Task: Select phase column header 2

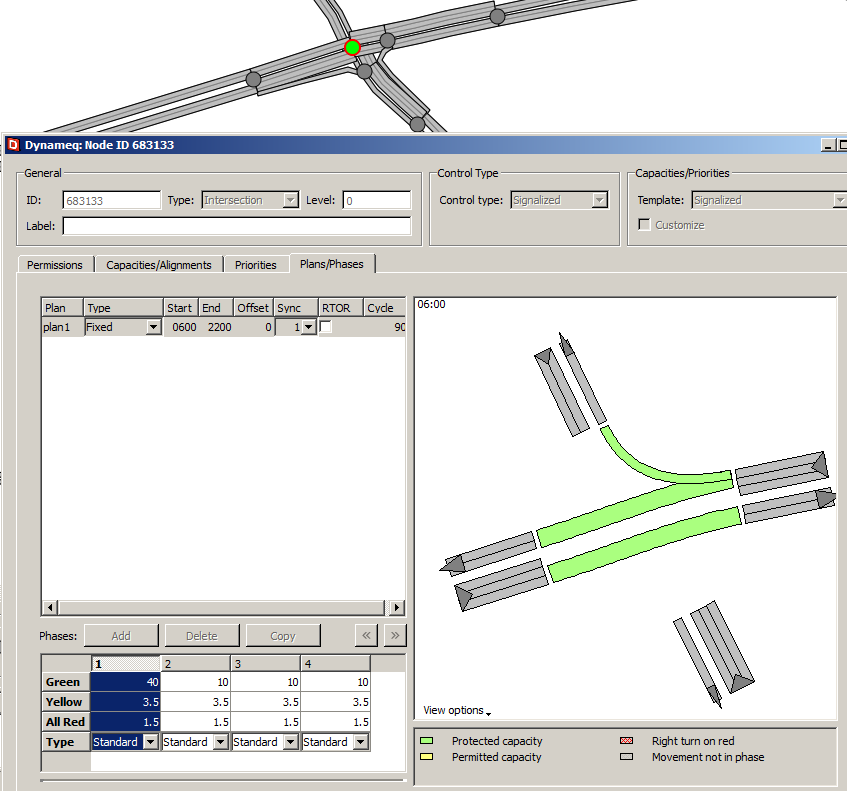Action: (x=196, y=663)
